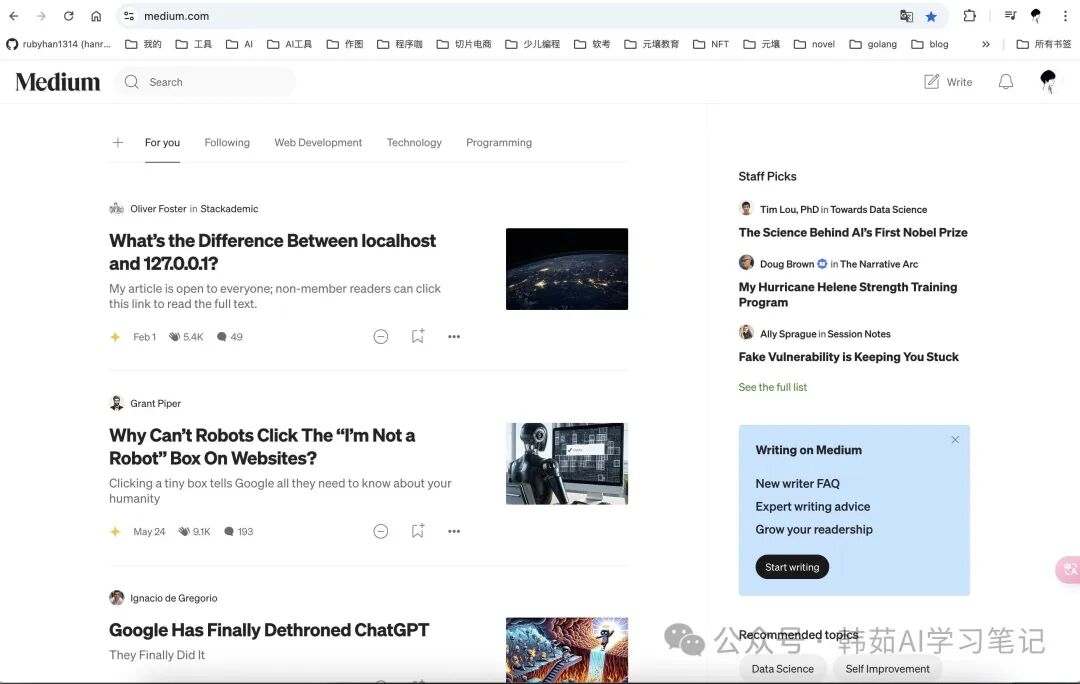Open the localhost and 127.0.0.1 article
This screenshot has width=1080, height=684.
273,252
